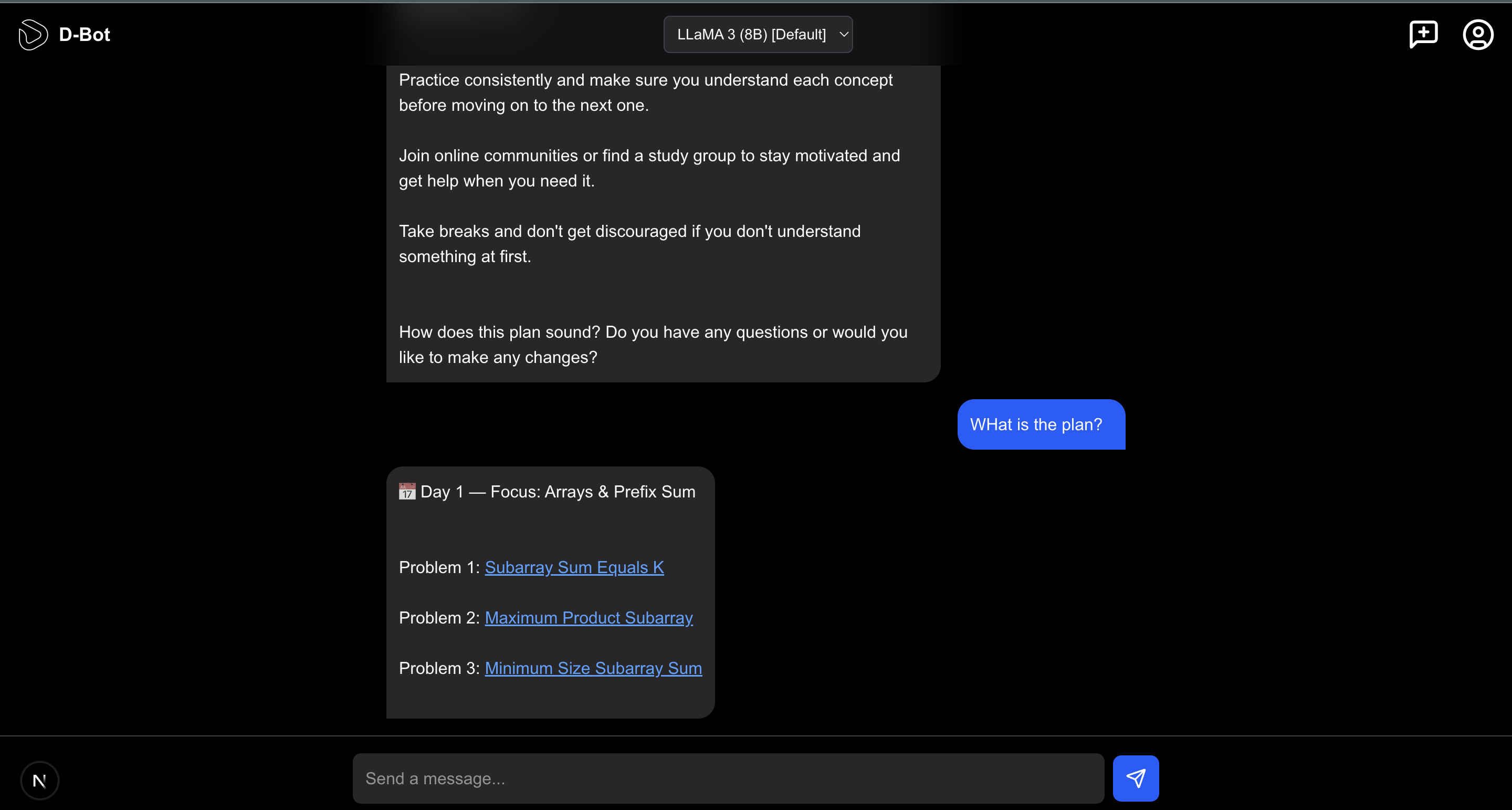Follow the Maximum Product Subarray link
1512x810 pixels.
point(588,618)
